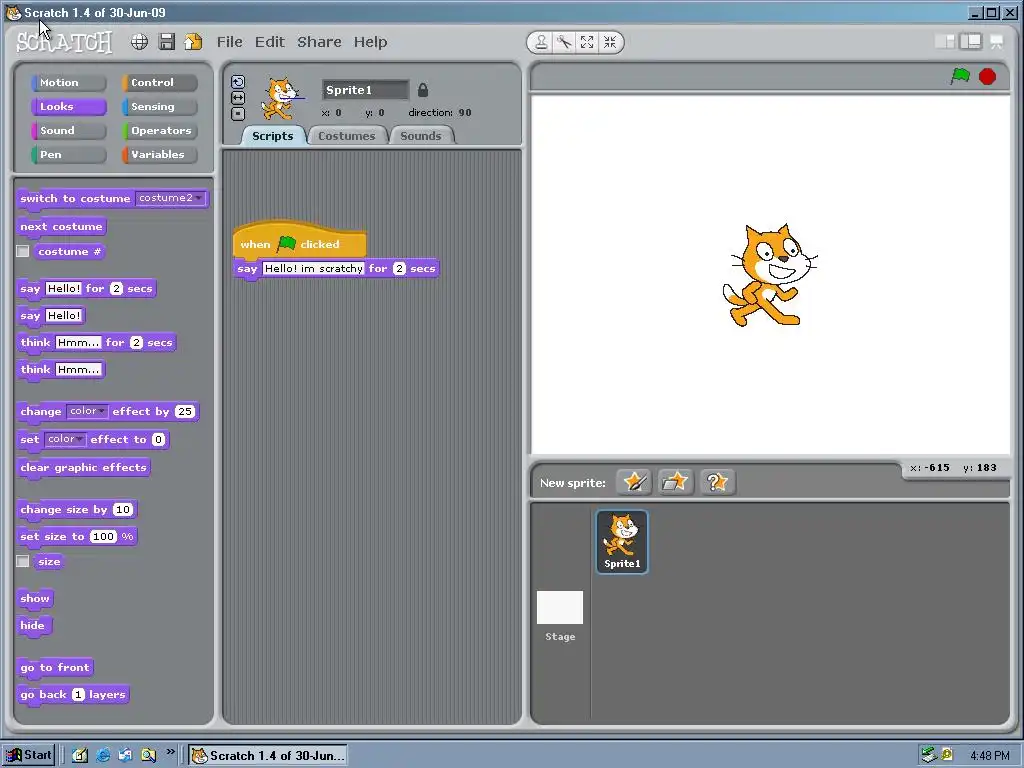
Task: Click the think Hmm... for 2 secs block
Action: coord(97,343)
